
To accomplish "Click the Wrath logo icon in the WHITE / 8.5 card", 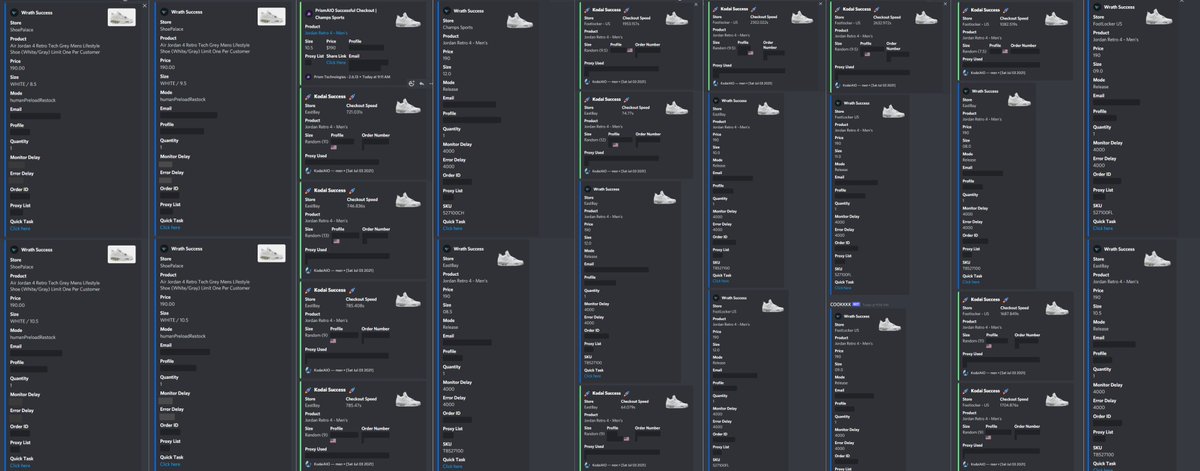I will (x=13, y=12).
